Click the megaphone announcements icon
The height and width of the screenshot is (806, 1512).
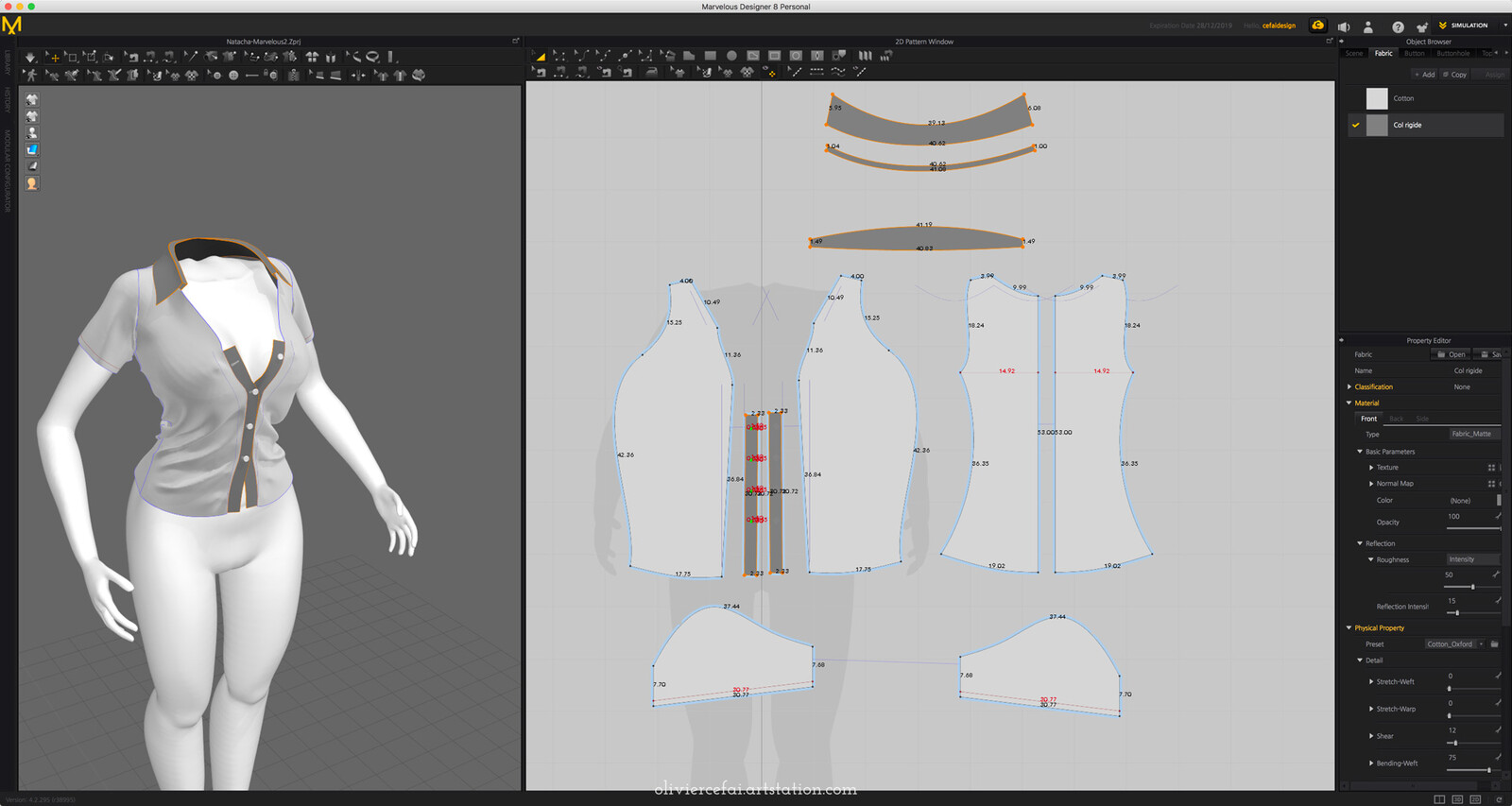[x=1344, y=26]
